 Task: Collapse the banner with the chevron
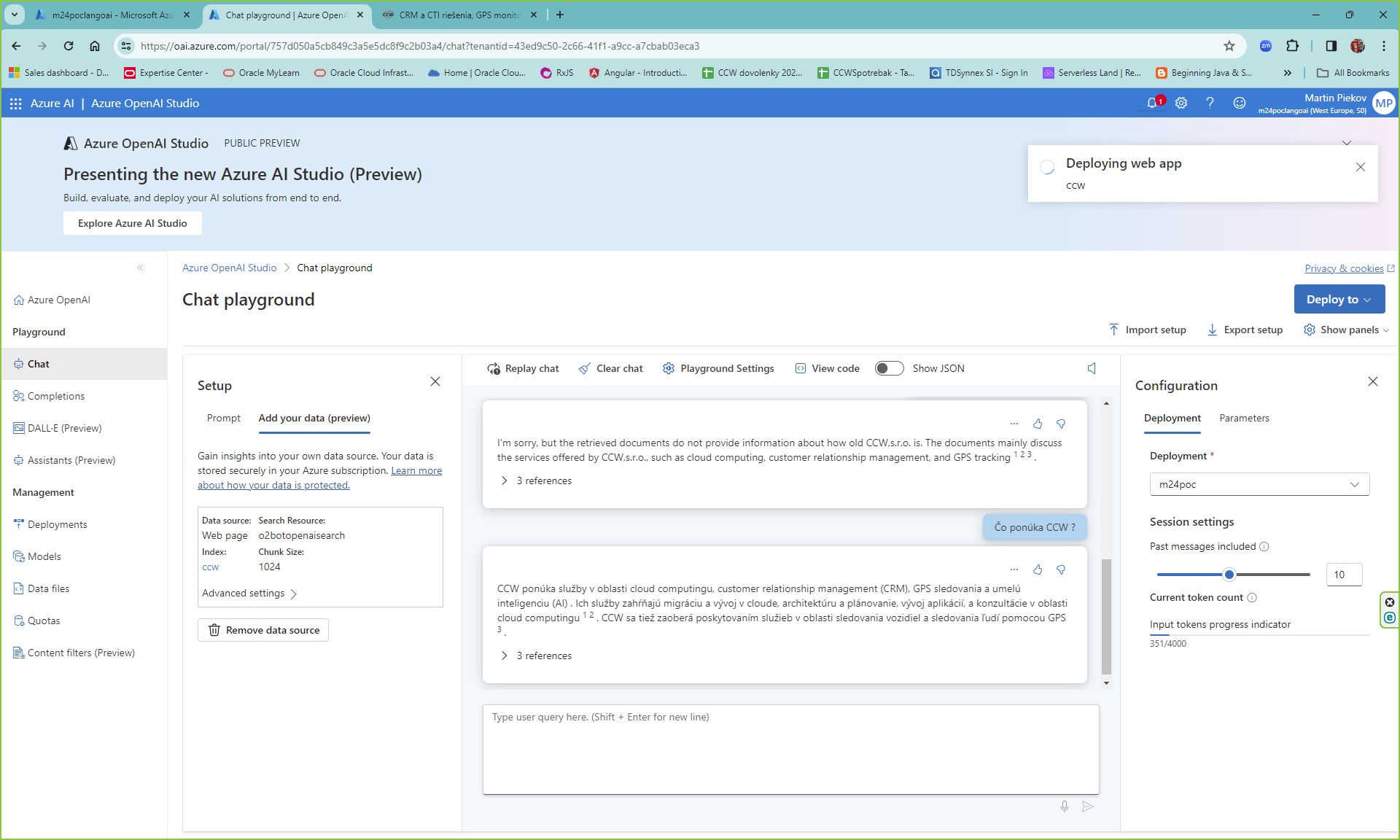click(1347, 142)
